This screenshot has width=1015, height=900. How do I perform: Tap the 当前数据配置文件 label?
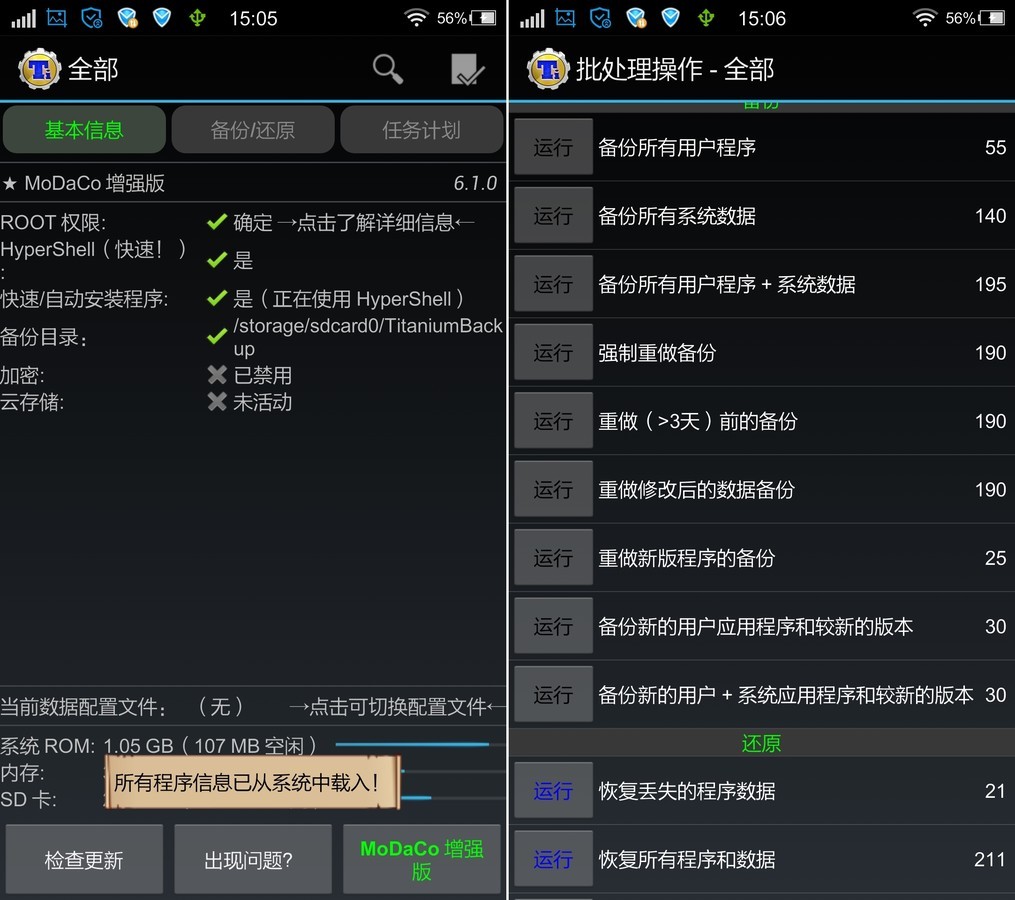pyautogui.click(x=84, y=706)
